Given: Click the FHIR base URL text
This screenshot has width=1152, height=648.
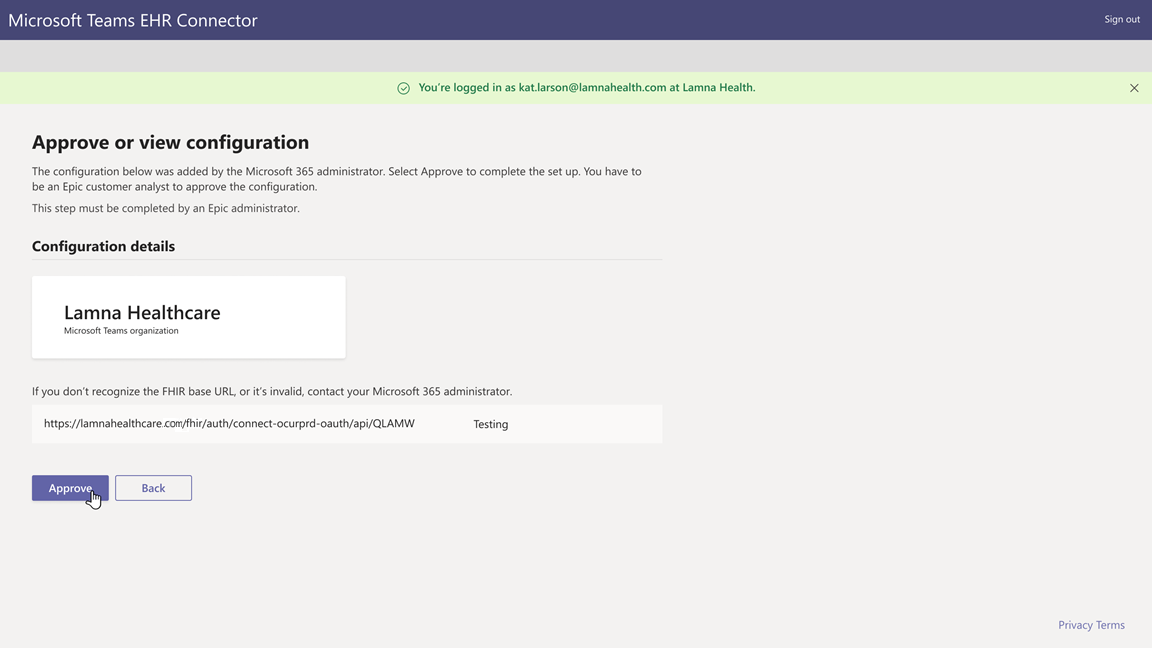Looking at the screenshot, I should pos(229,424).
